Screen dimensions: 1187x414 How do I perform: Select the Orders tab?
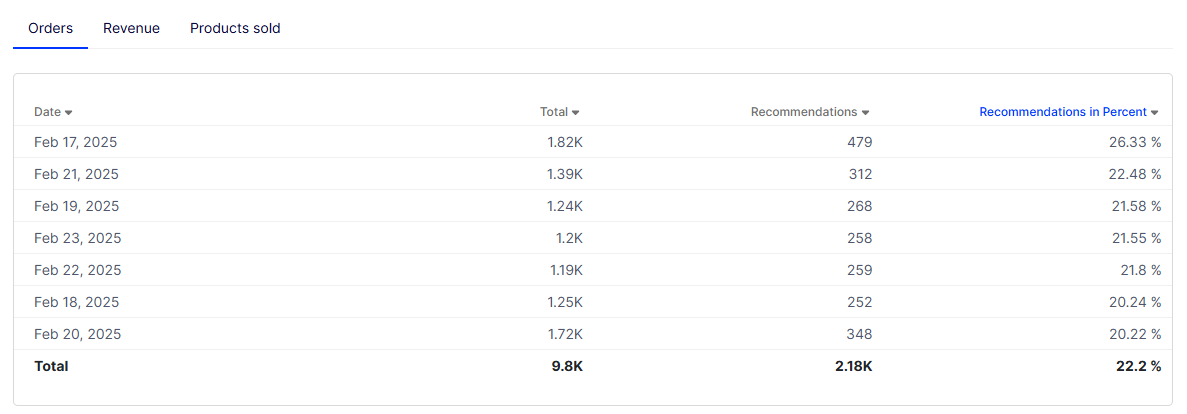[50, 29]
